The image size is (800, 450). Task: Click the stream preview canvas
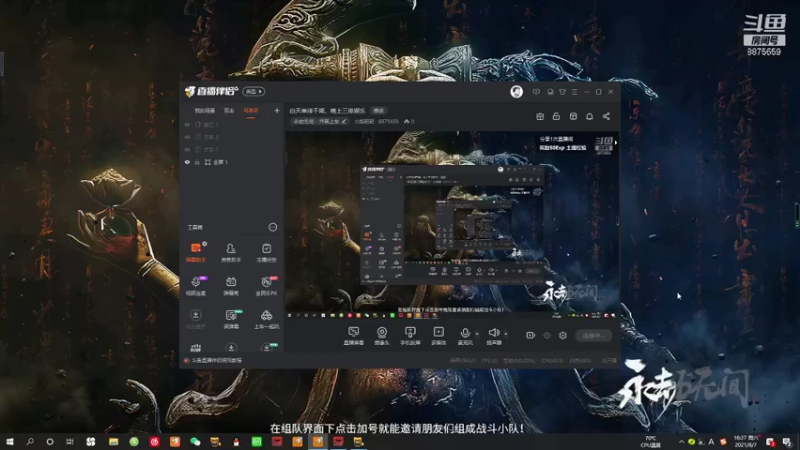coord(452,226)
